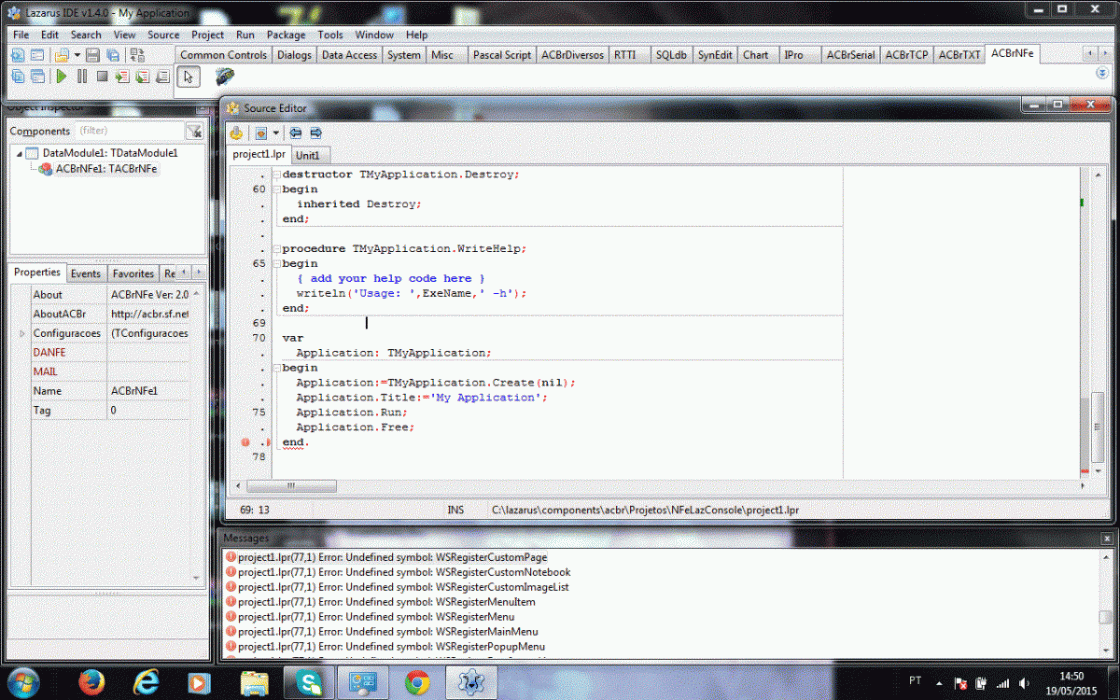Switch to the Data Access palette tab
1120x700 pixels.
(x=349, y=55)
